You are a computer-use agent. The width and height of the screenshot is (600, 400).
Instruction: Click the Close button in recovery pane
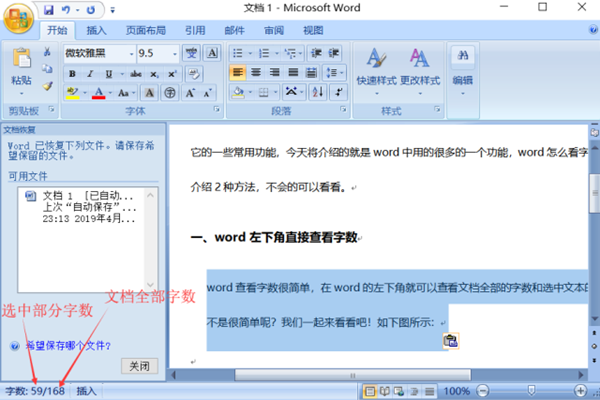142,365
